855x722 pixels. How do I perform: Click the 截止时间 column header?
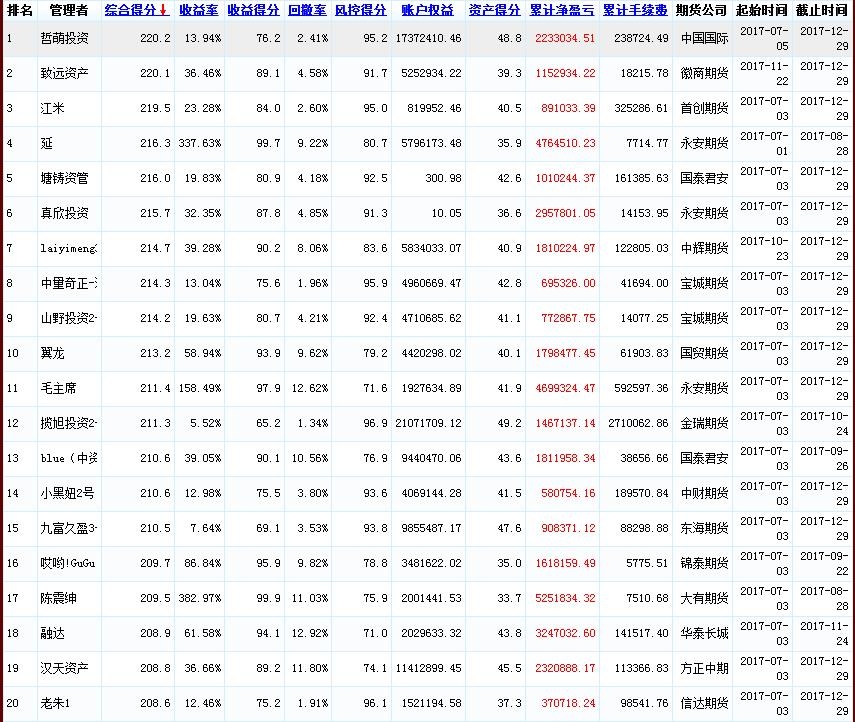[822, 10]
